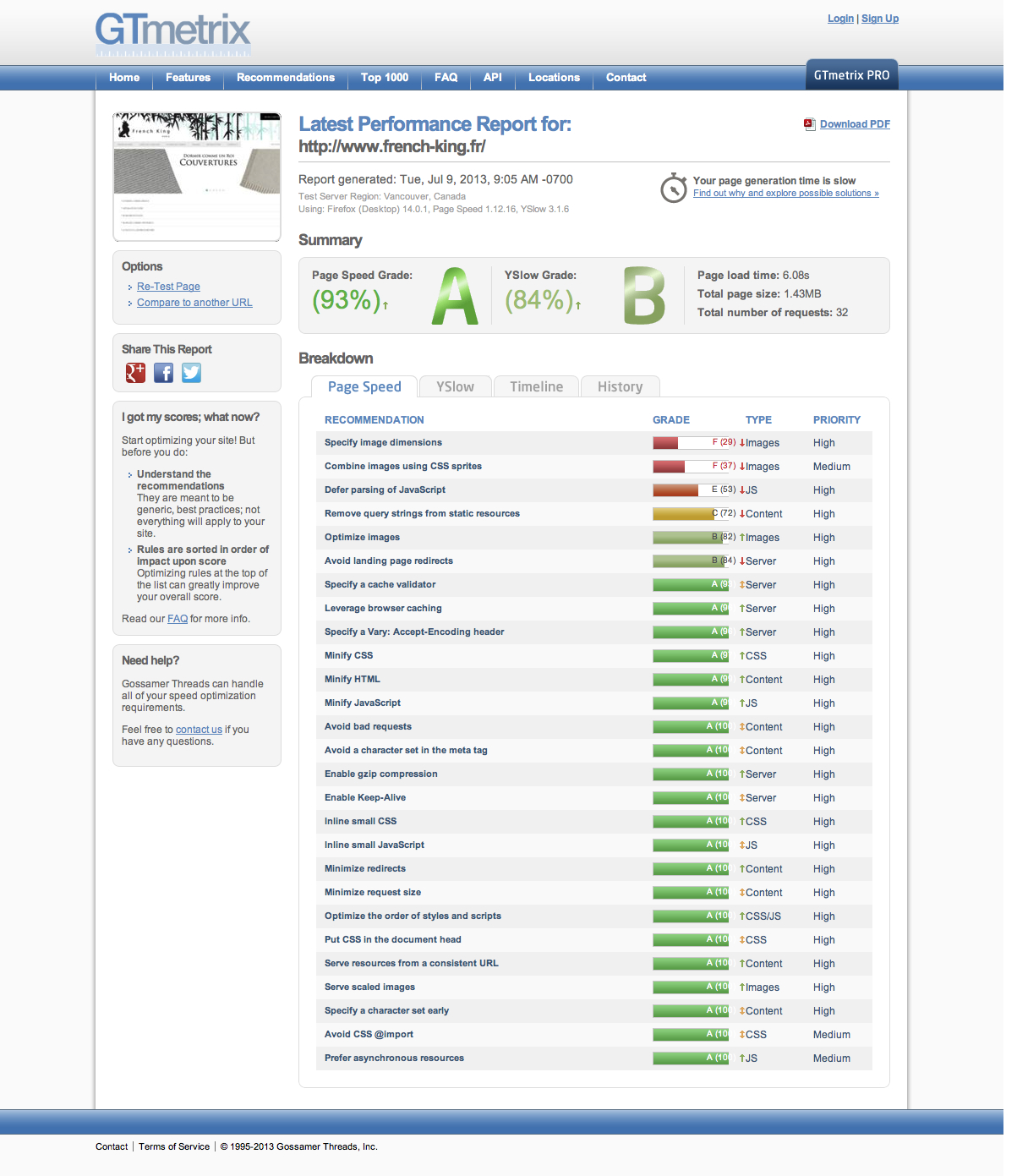Click 'Enable Keep-Alive' recommendation
Viewport: 1017px width, 1176px height.
(x=365, y=798)
